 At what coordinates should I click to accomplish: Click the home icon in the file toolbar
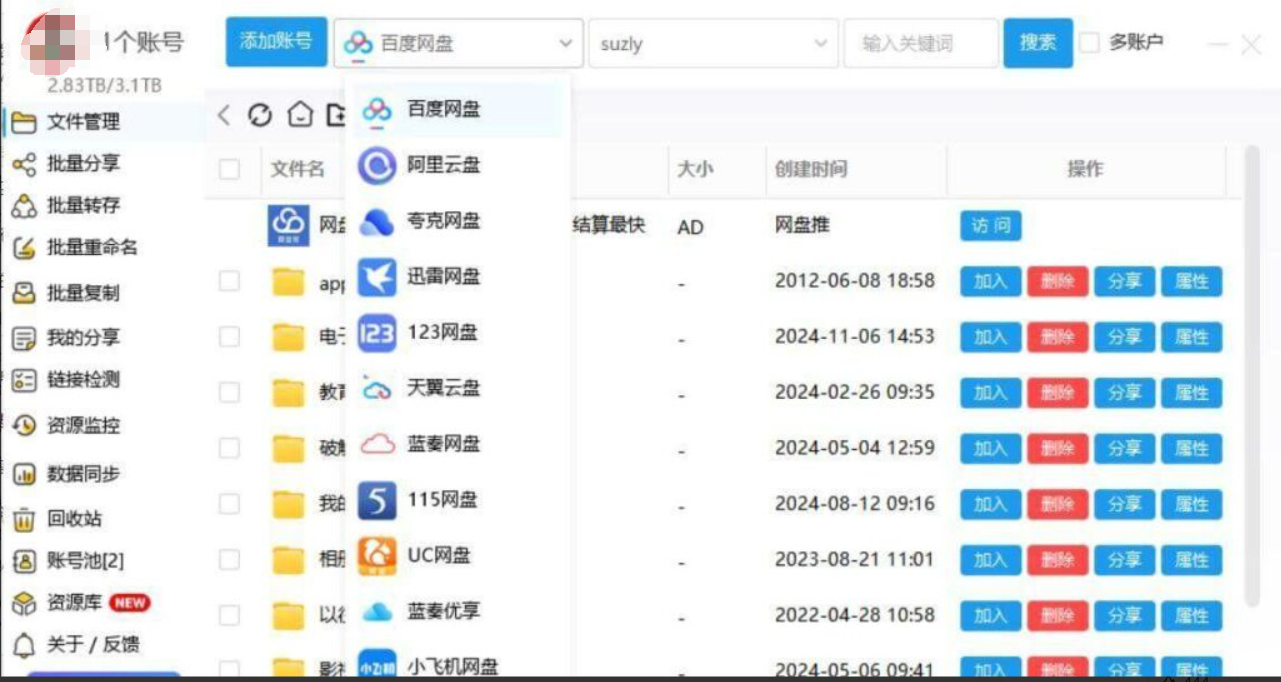click(x=300, y=116)
